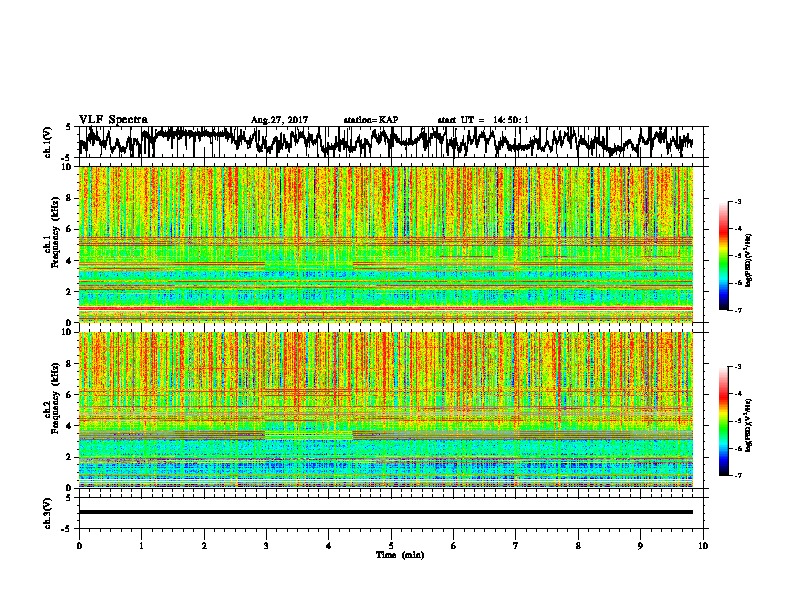Click the '-3' value on ch.1 color bar
The image size is (792, 612).
pyautogui.click(x=738, y=202)
